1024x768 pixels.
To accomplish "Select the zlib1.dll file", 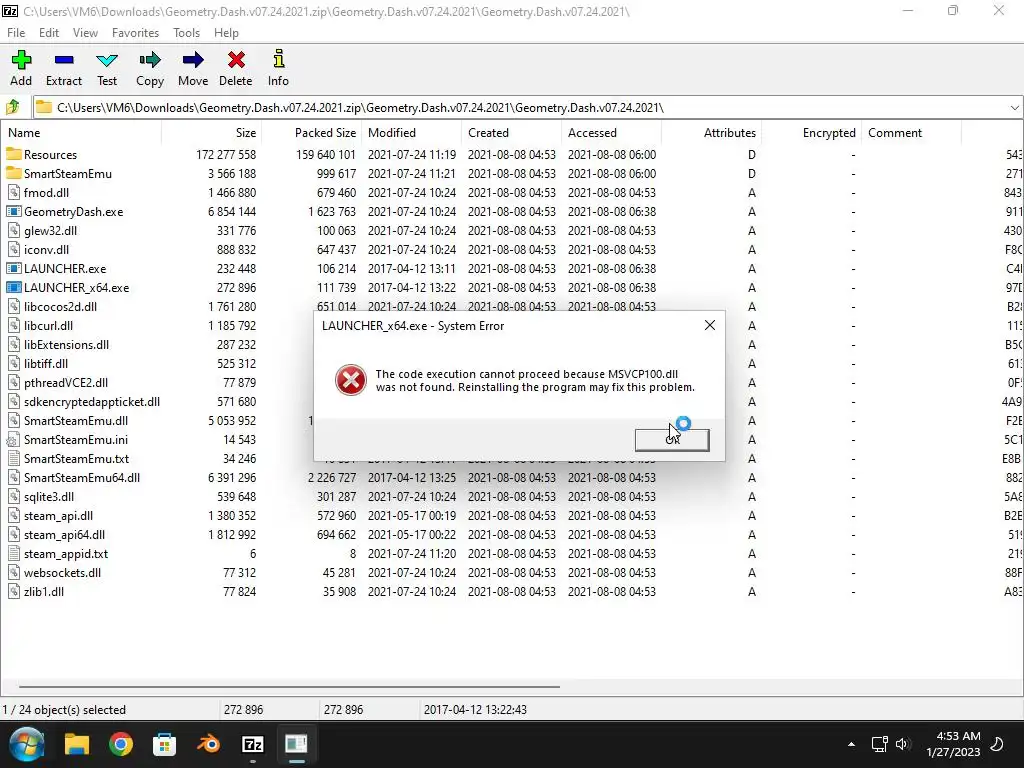I will pyautogui.click(x=44, y=592).
